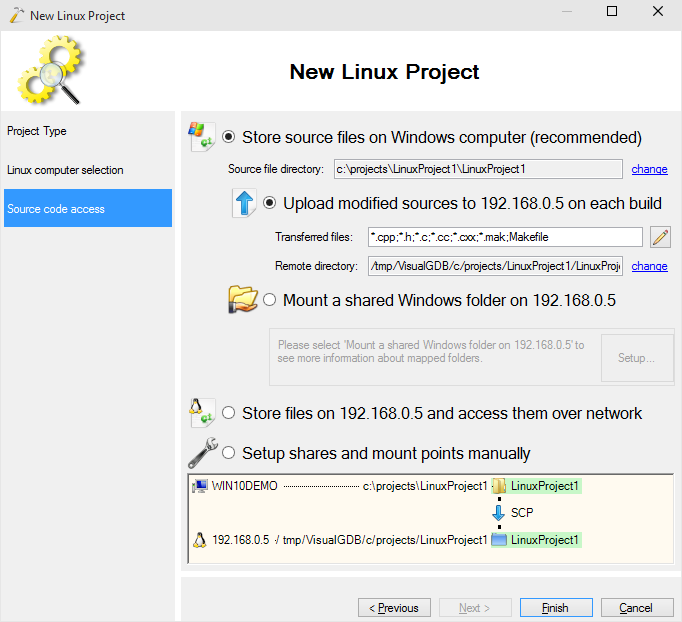Close the New Linux Project window
The image size is (682, 622).
[658, 11]
